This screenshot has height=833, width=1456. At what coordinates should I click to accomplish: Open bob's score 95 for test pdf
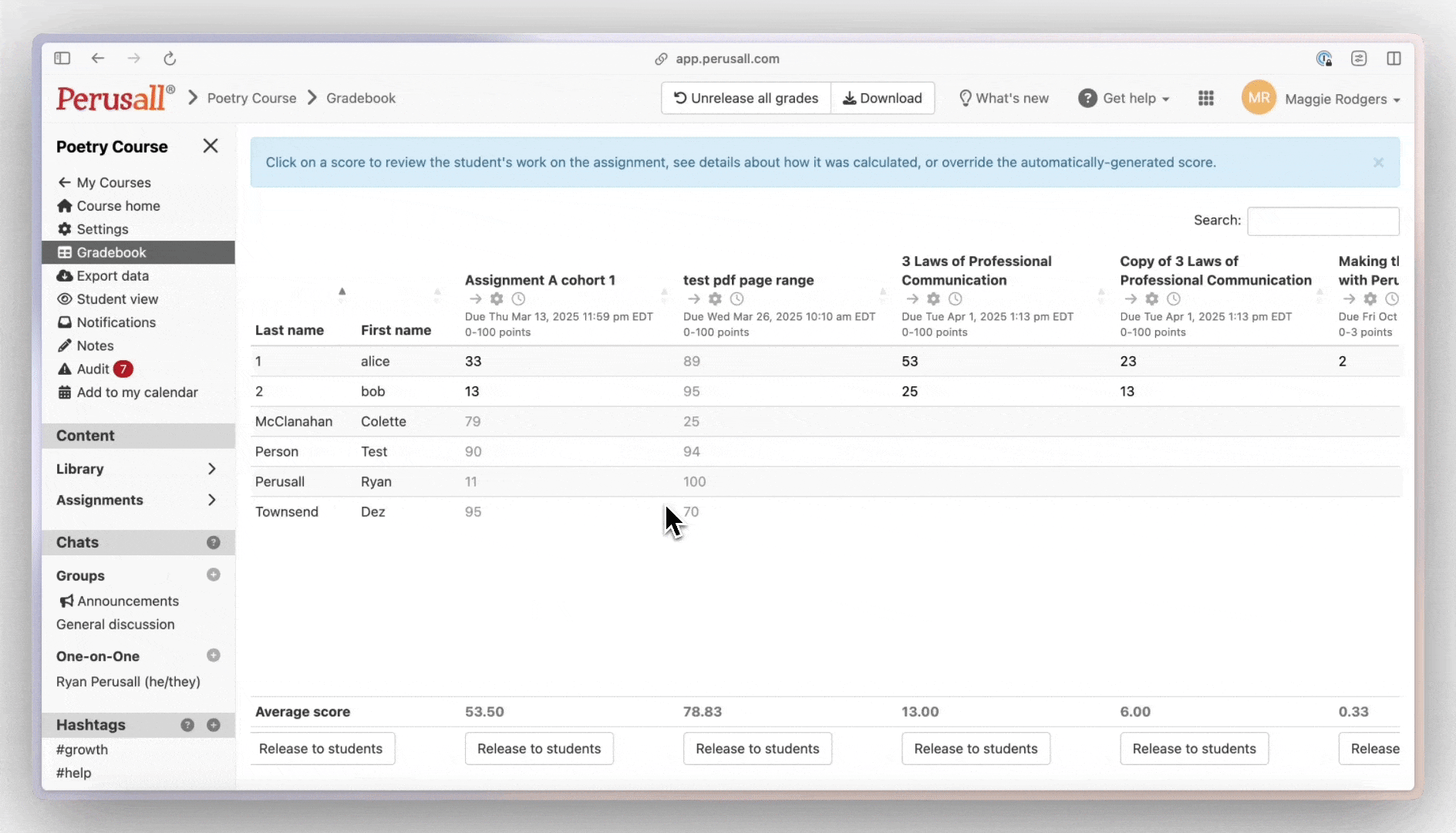click(691, 391)
